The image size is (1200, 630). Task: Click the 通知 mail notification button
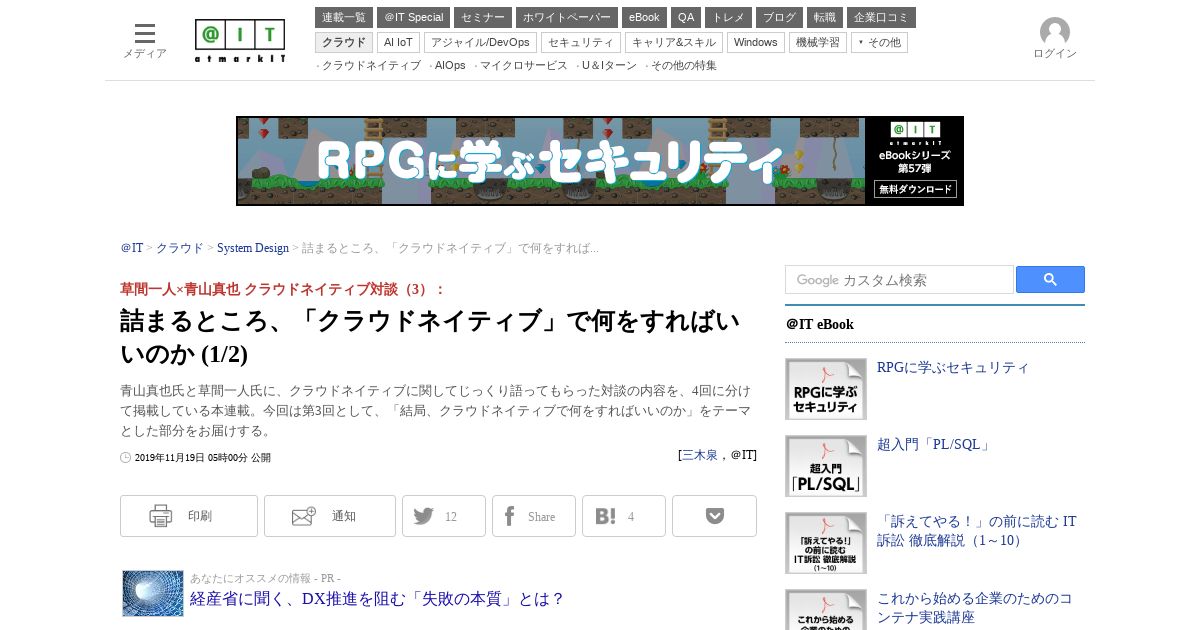[x=330, y=516]
